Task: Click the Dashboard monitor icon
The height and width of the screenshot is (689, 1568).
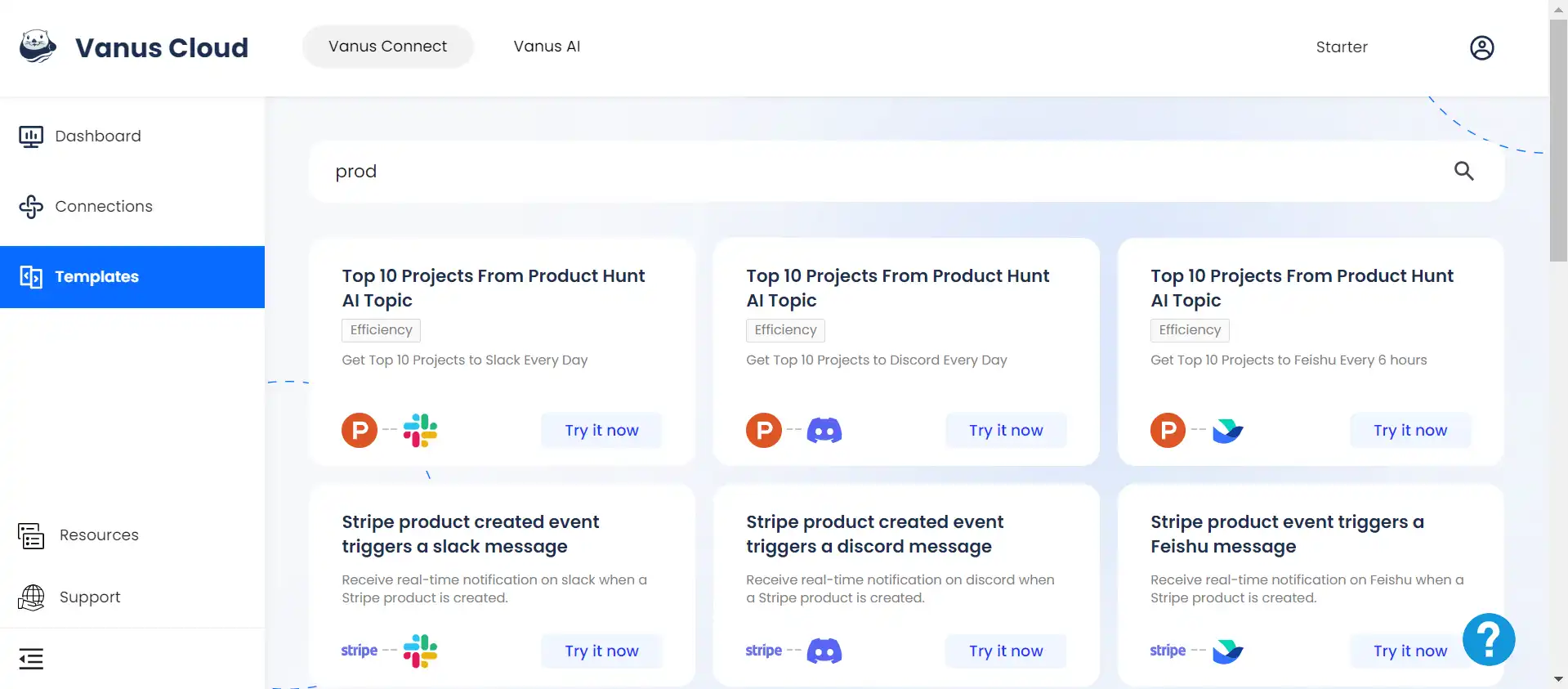Action: click(31, 136)
